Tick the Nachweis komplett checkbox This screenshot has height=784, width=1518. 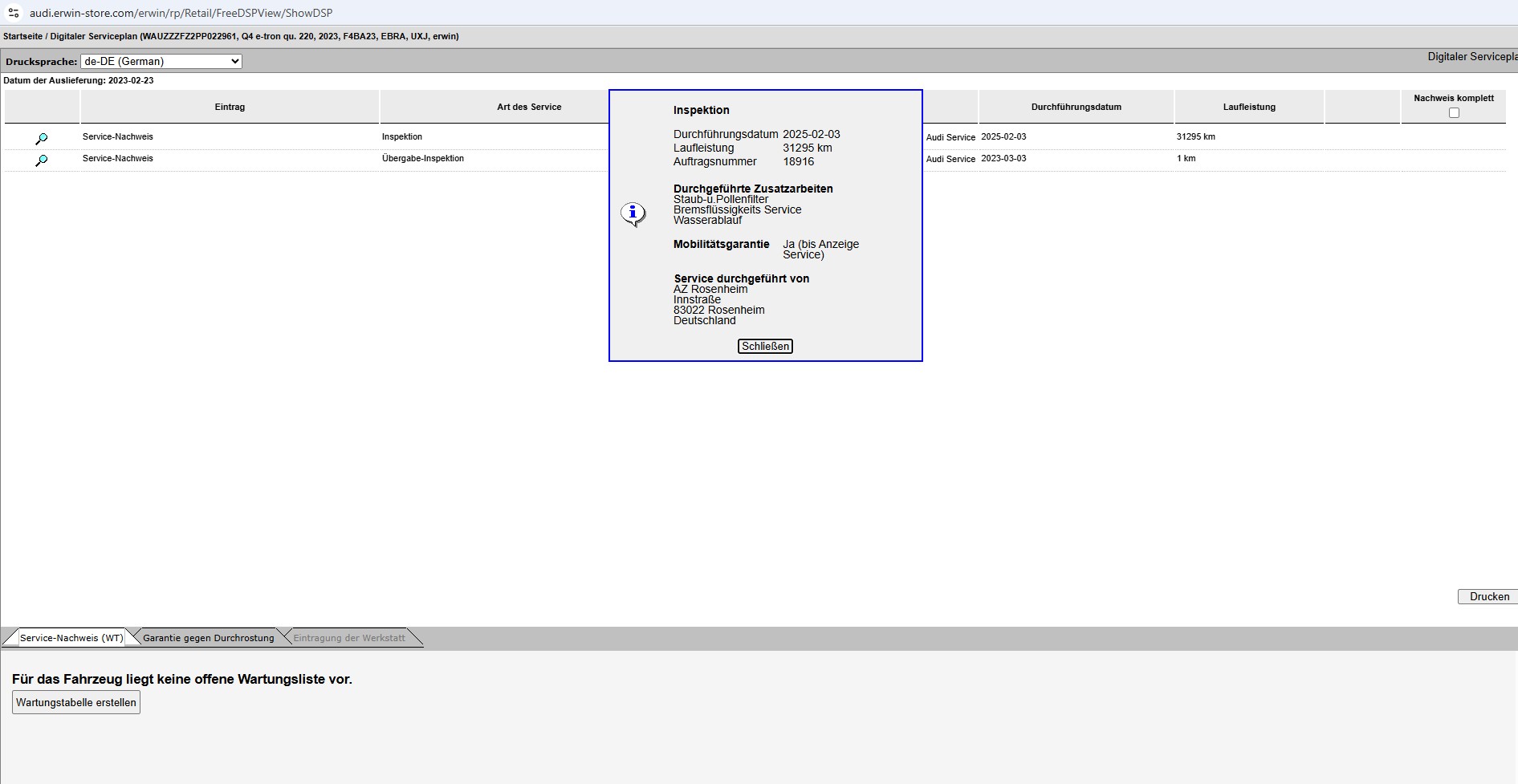click(1454, 113)
